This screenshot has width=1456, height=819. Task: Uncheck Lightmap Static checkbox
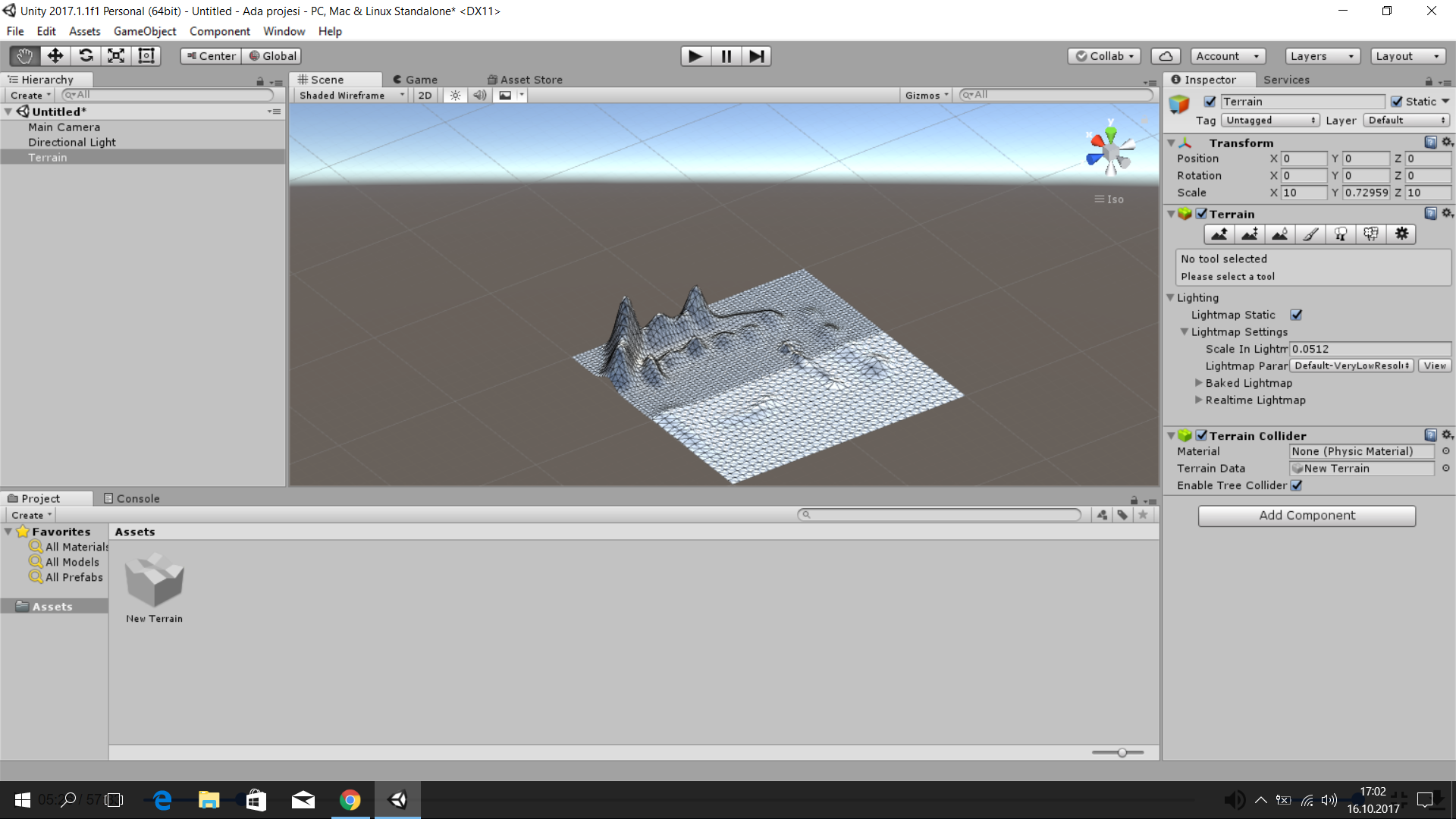coord(1296,315)
